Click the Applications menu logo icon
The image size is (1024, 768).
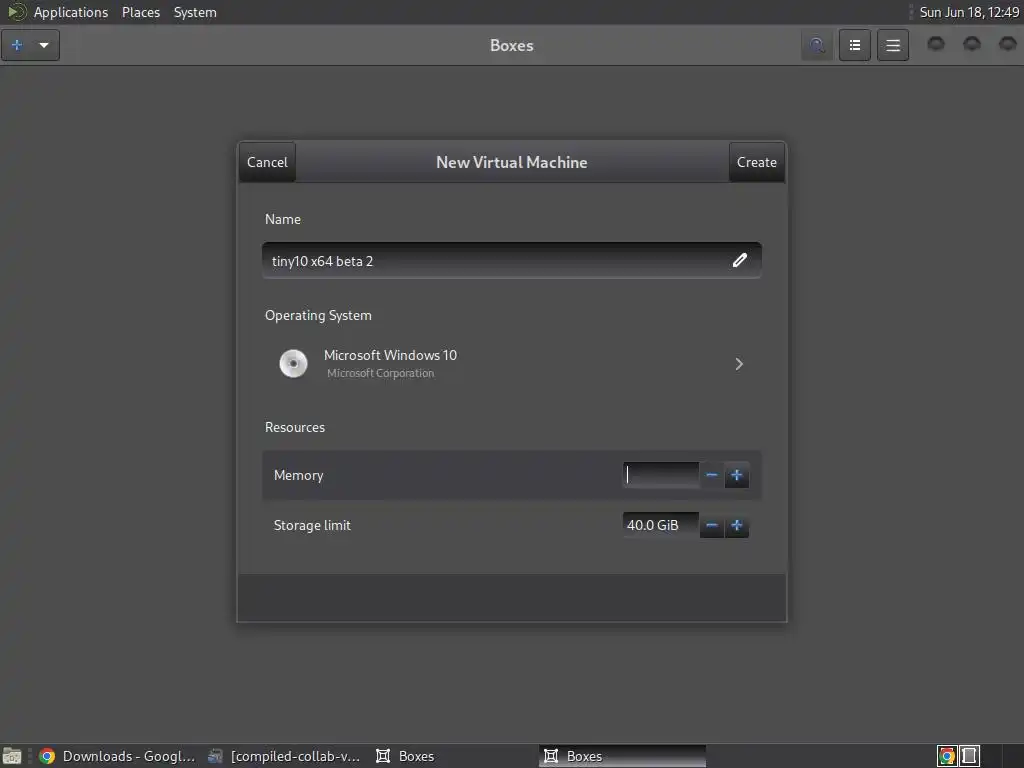click(x=16, y=12)
